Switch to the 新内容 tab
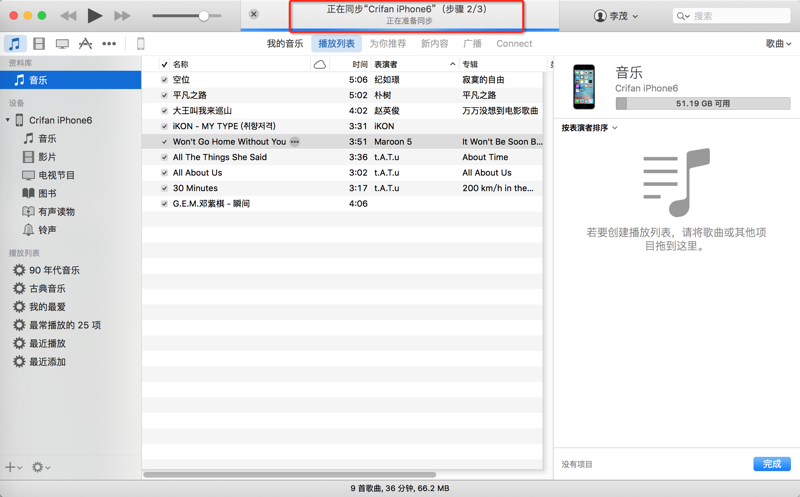Screen dimensions: 800x497 click(x=434, y=44)
